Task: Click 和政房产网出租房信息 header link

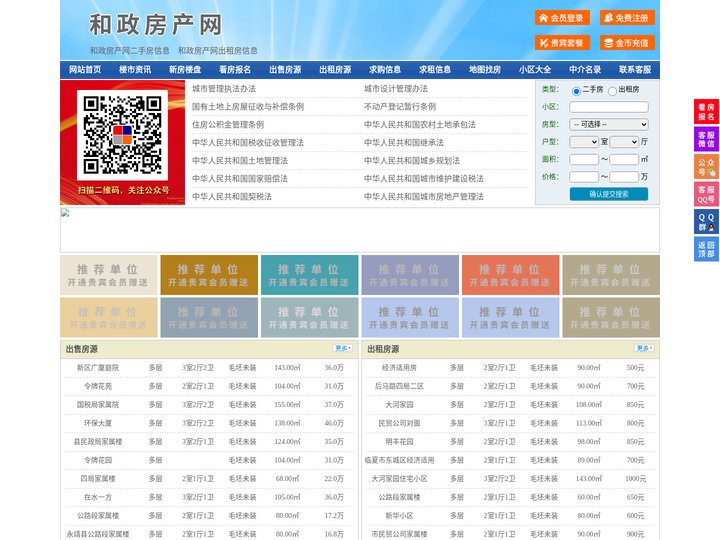Action: click(x=218, y=51)
